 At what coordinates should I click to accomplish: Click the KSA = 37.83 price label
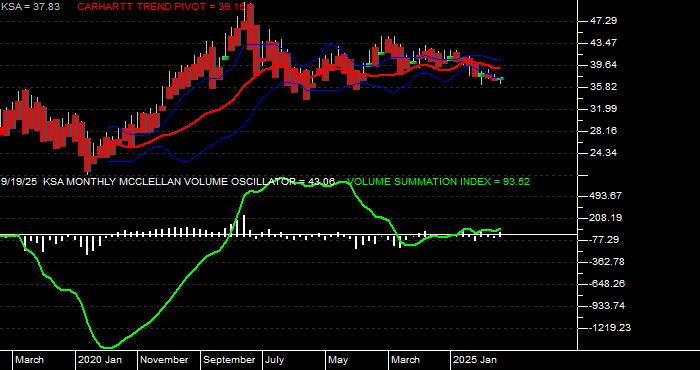30,7
